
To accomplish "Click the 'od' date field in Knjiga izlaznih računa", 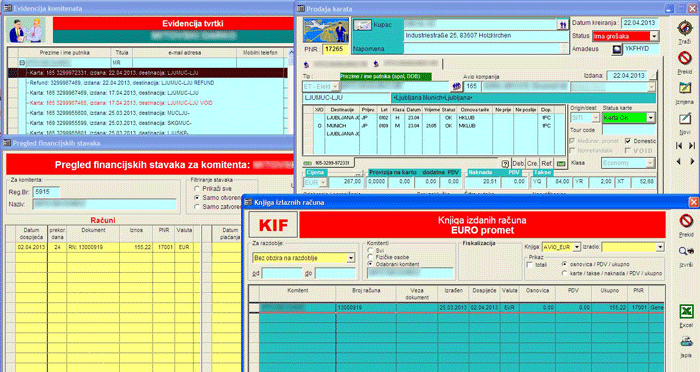I will coord(282,273).
